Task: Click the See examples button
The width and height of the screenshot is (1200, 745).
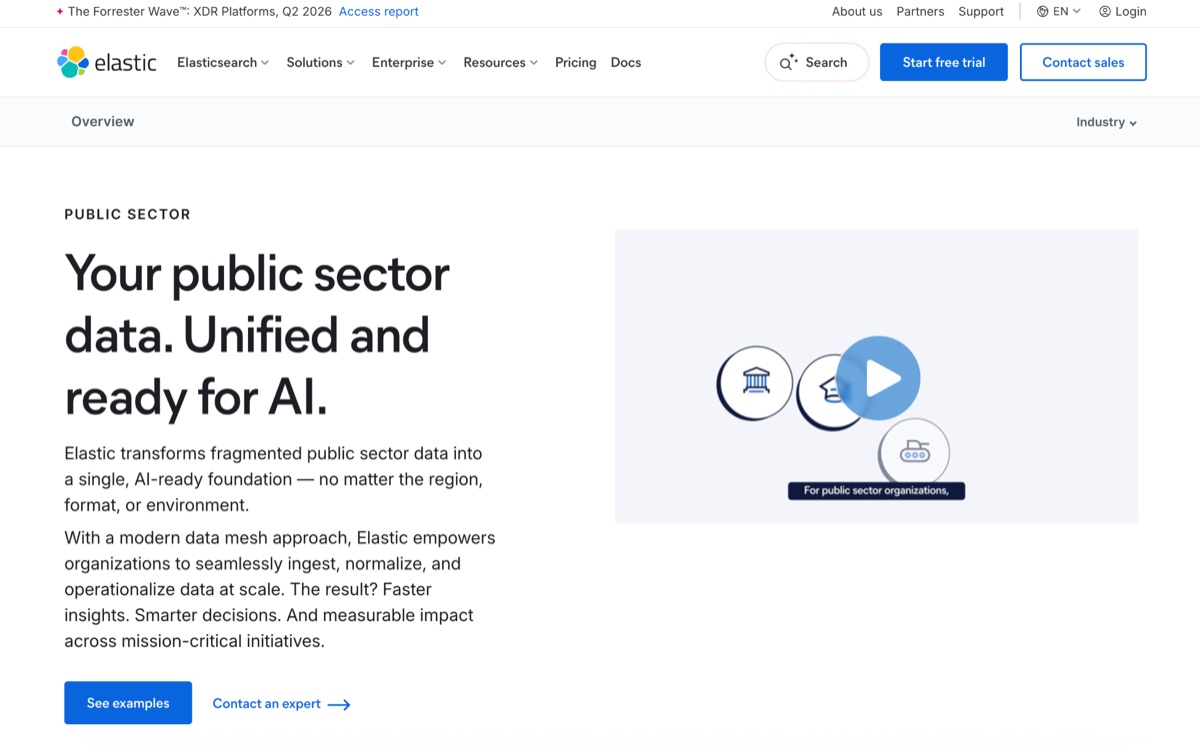Action: click(128, 703)
